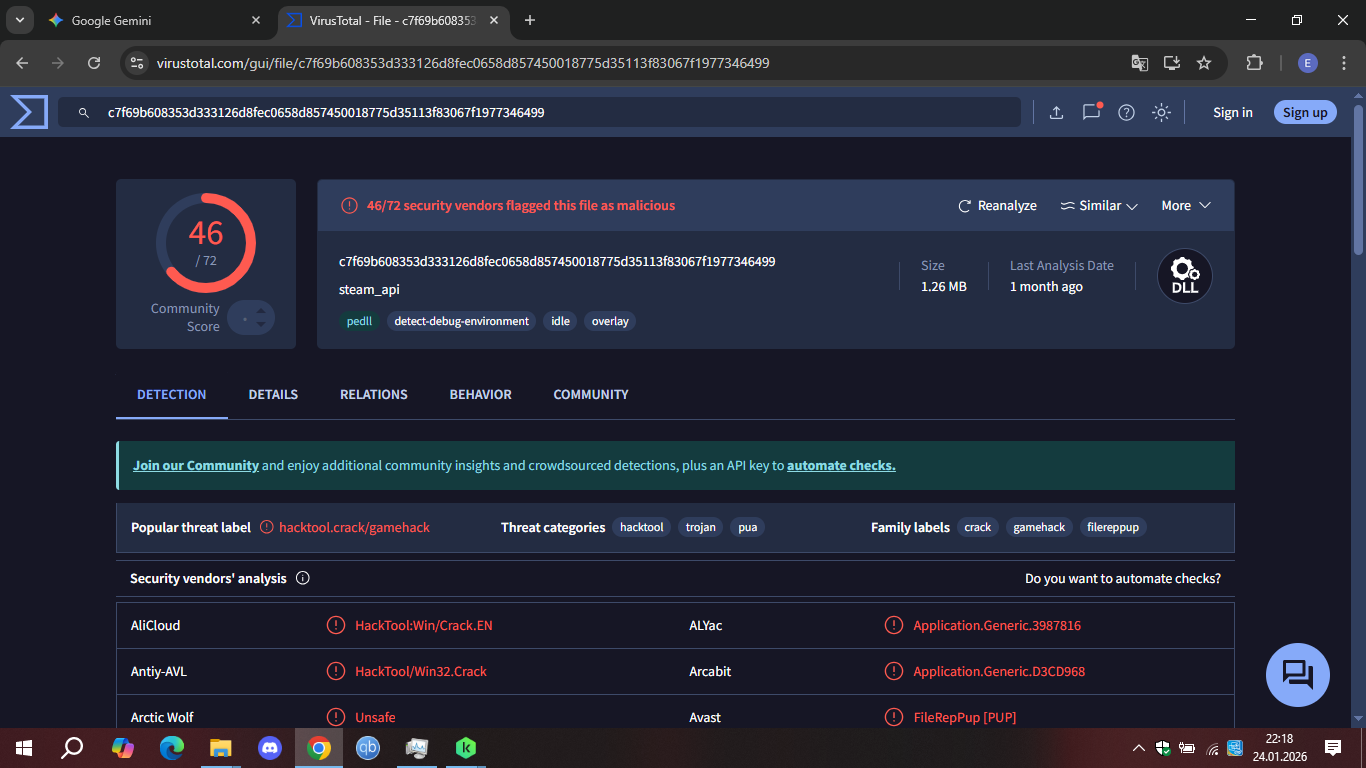Viewport: 1366px width, 768px height.
Task: Click the Google Translate page icon
Action: point(1140,63)
